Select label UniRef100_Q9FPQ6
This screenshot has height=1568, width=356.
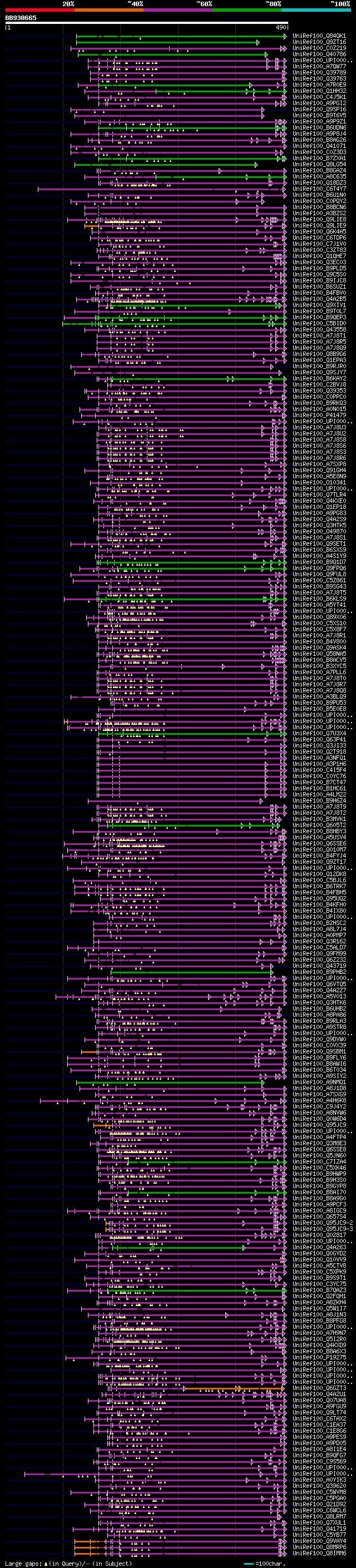point(319,568)
